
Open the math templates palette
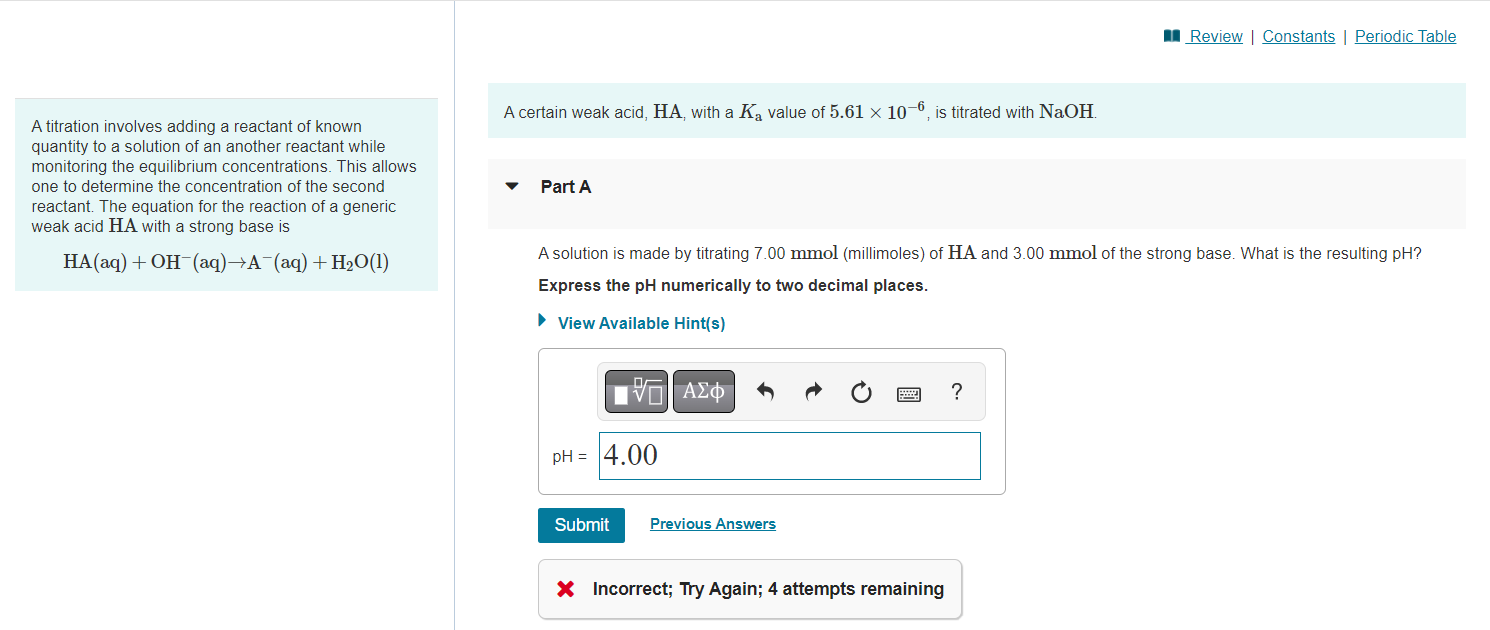[633, 391]
